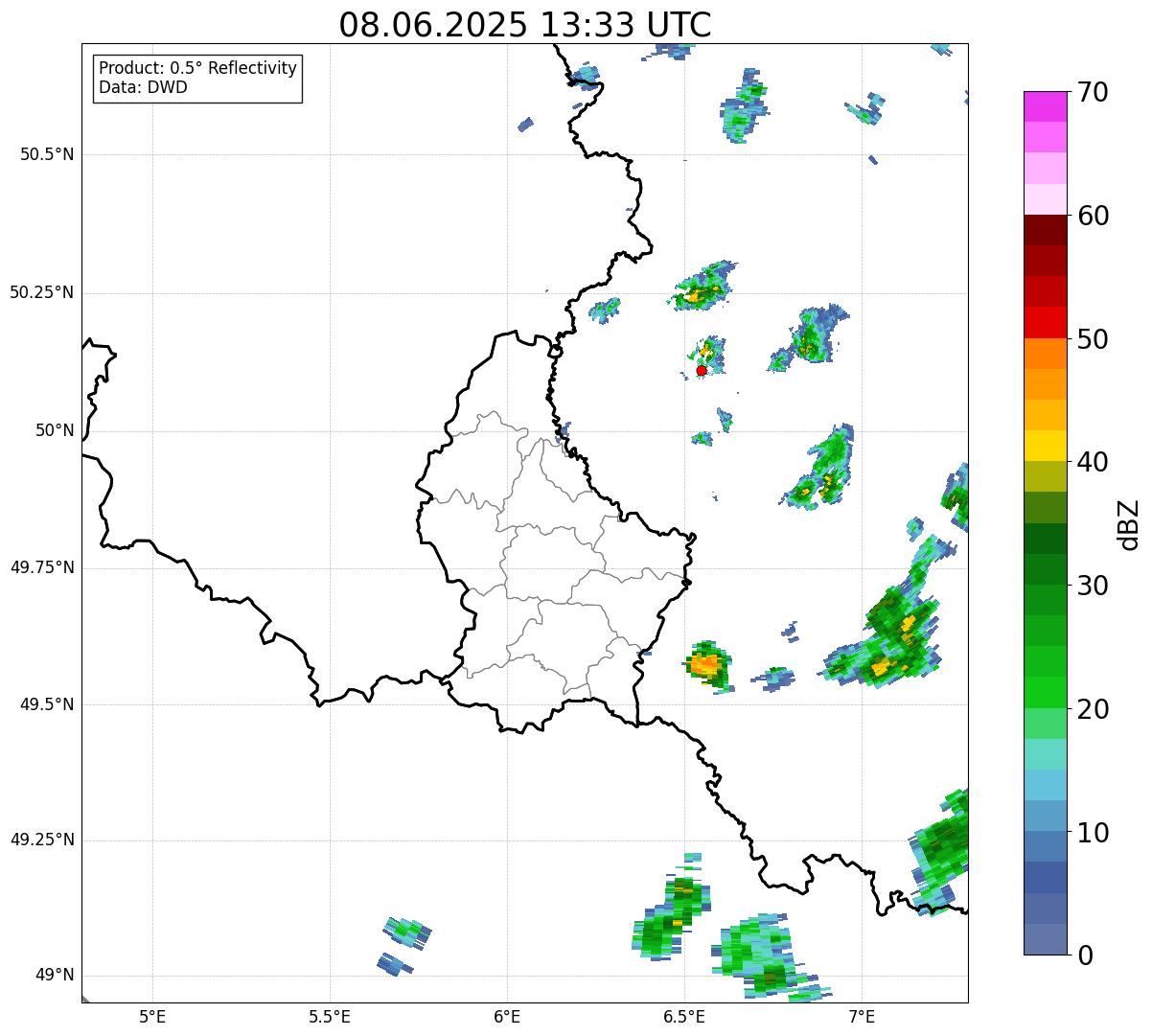This screenshot has width=1152, height=1036.
Task: Click the colorbar tick value 50
Action: click(x=1094, y=339)
